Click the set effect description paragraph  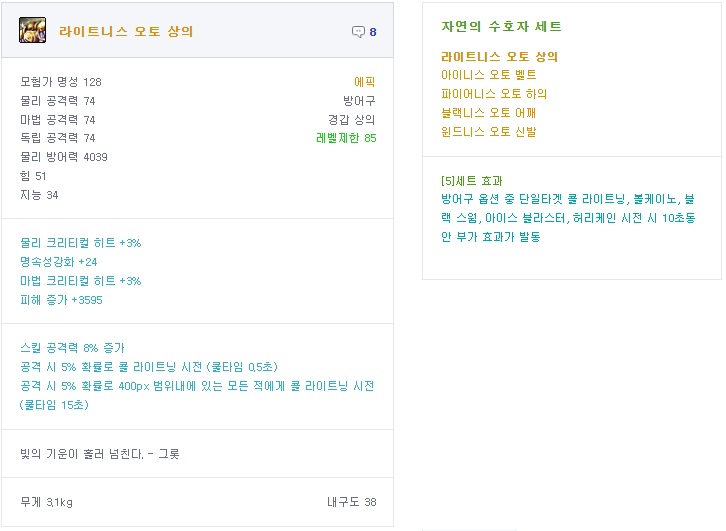coord(568,218)
